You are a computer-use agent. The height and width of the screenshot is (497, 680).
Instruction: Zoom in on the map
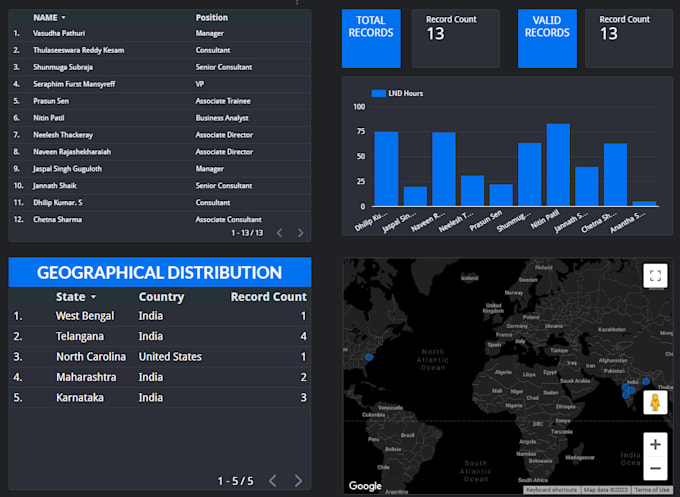click(x=655, y=445)
